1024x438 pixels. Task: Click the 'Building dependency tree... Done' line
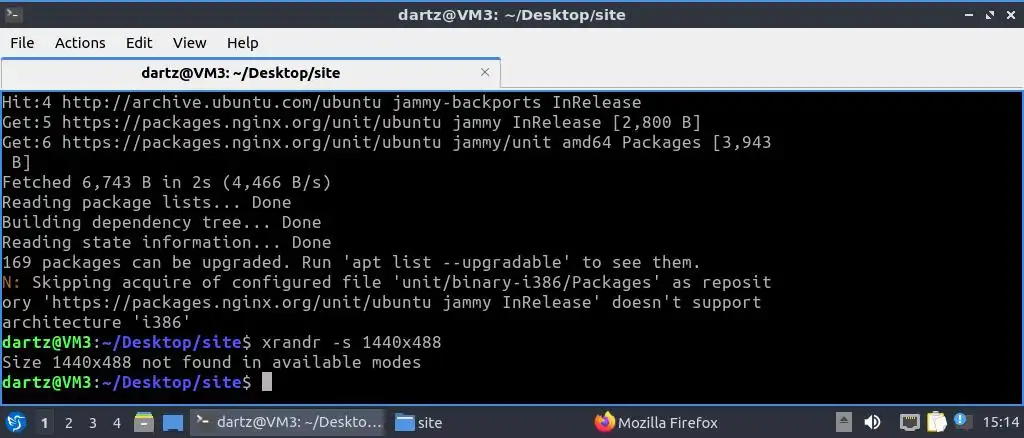pyautogui.click(x=161, y=223)
